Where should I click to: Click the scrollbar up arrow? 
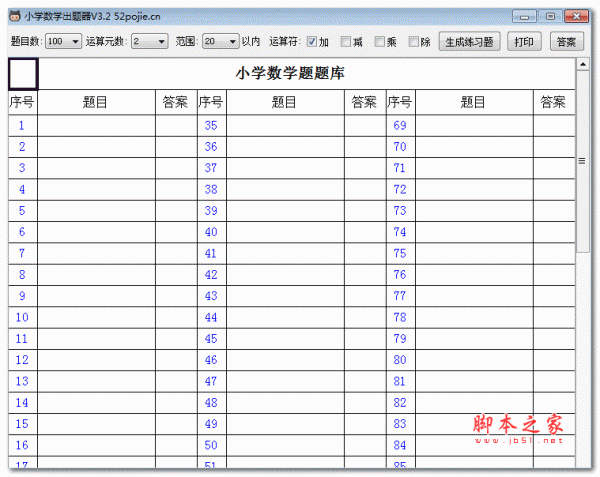click(x=582, y=64)
